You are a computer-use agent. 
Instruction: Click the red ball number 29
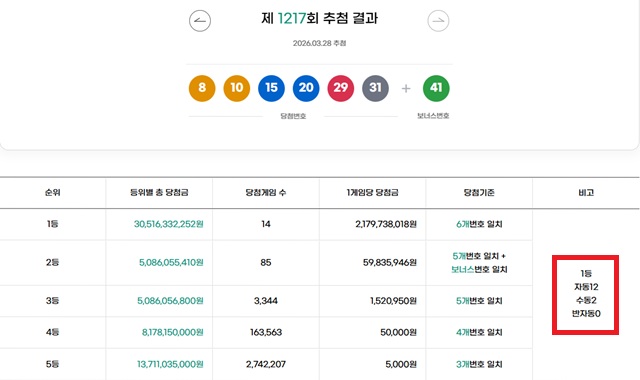click(x=341, y=88)
